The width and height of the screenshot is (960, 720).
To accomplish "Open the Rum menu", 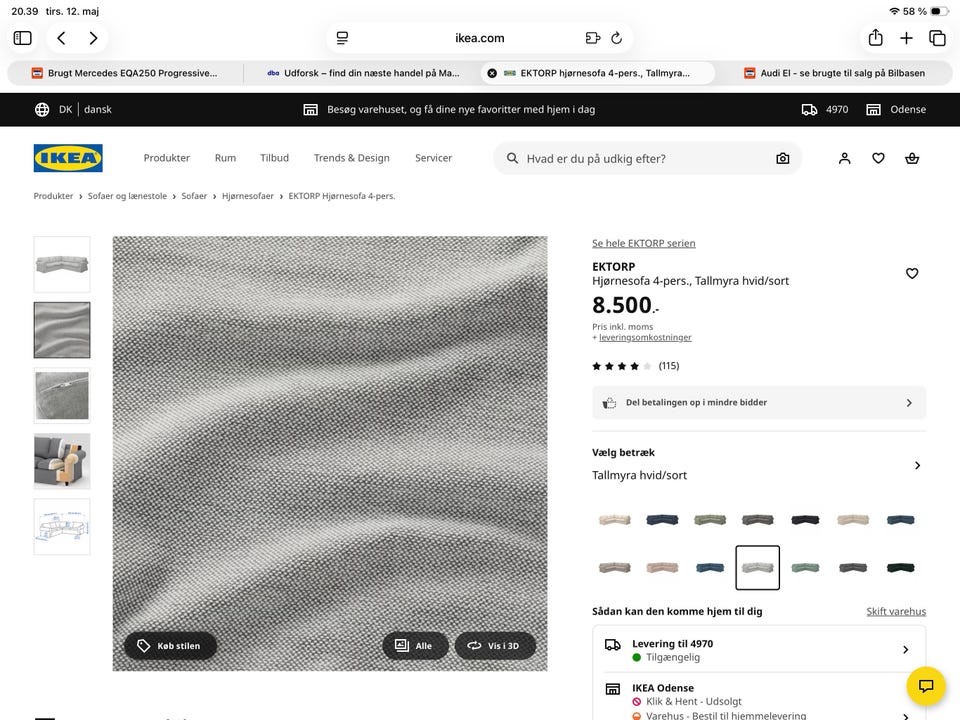I will tap(225, 158).
